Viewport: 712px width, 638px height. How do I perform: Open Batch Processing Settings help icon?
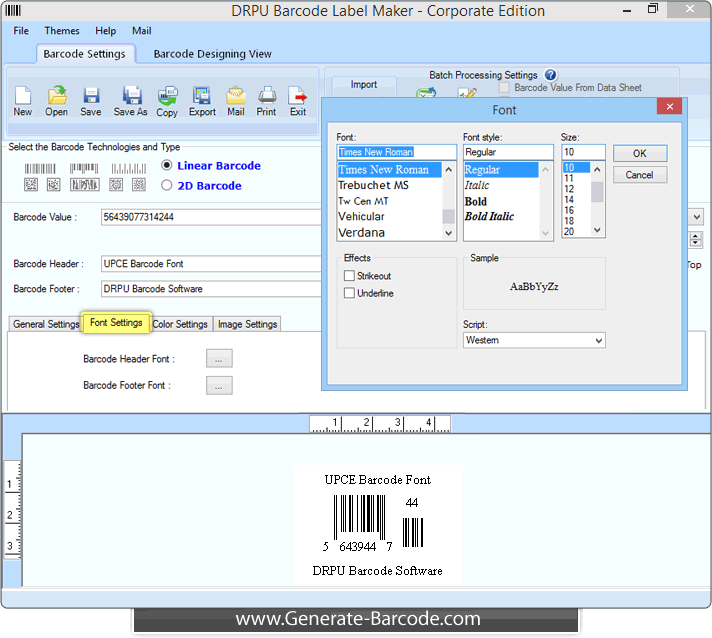click(550, 75)
